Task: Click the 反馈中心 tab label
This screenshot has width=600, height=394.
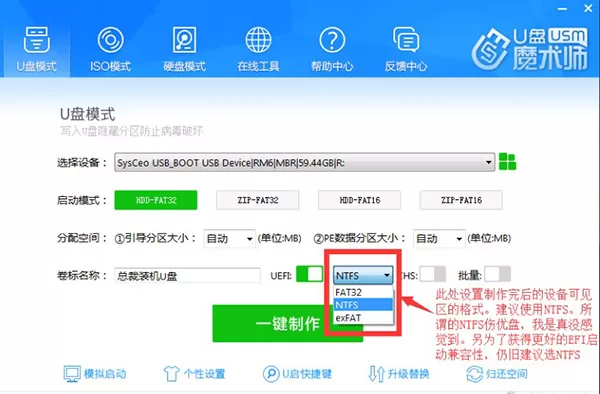Action: (406, 66)
